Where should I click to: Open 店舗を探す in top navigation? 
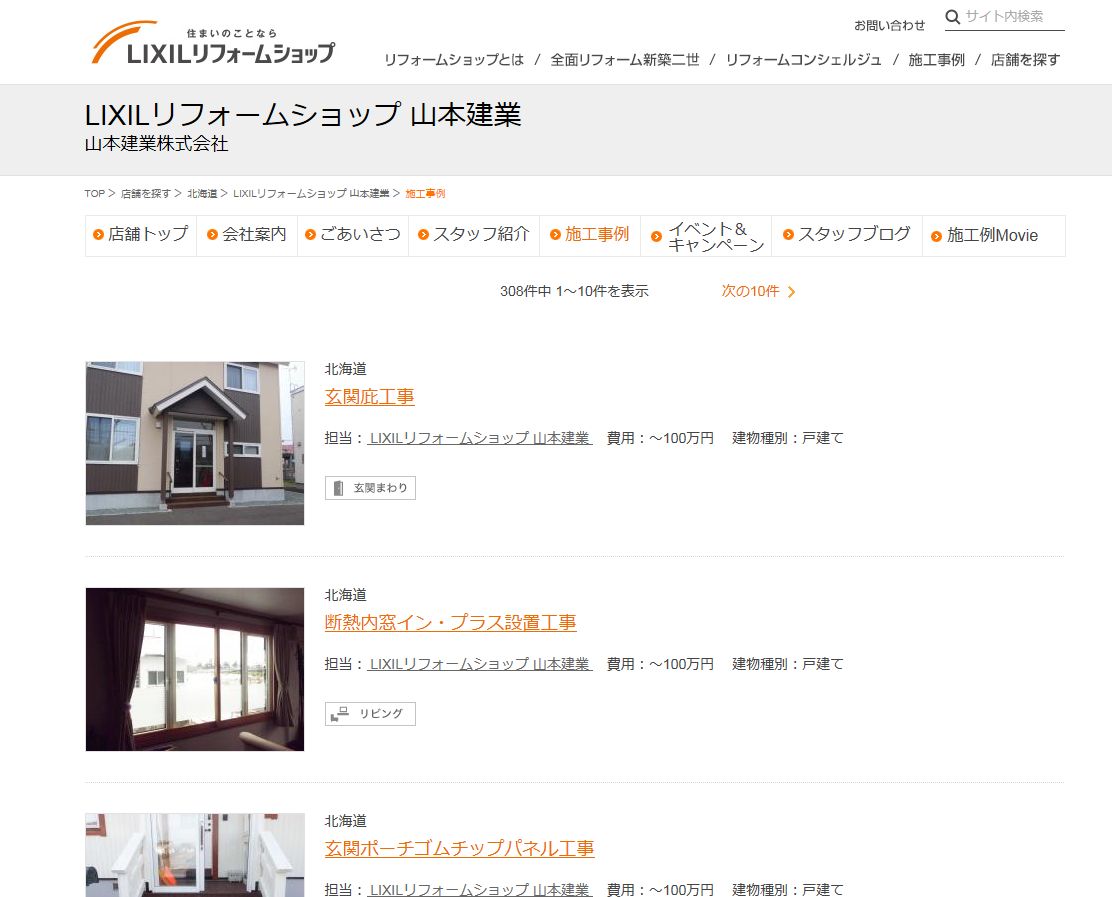coord(1025,60)
